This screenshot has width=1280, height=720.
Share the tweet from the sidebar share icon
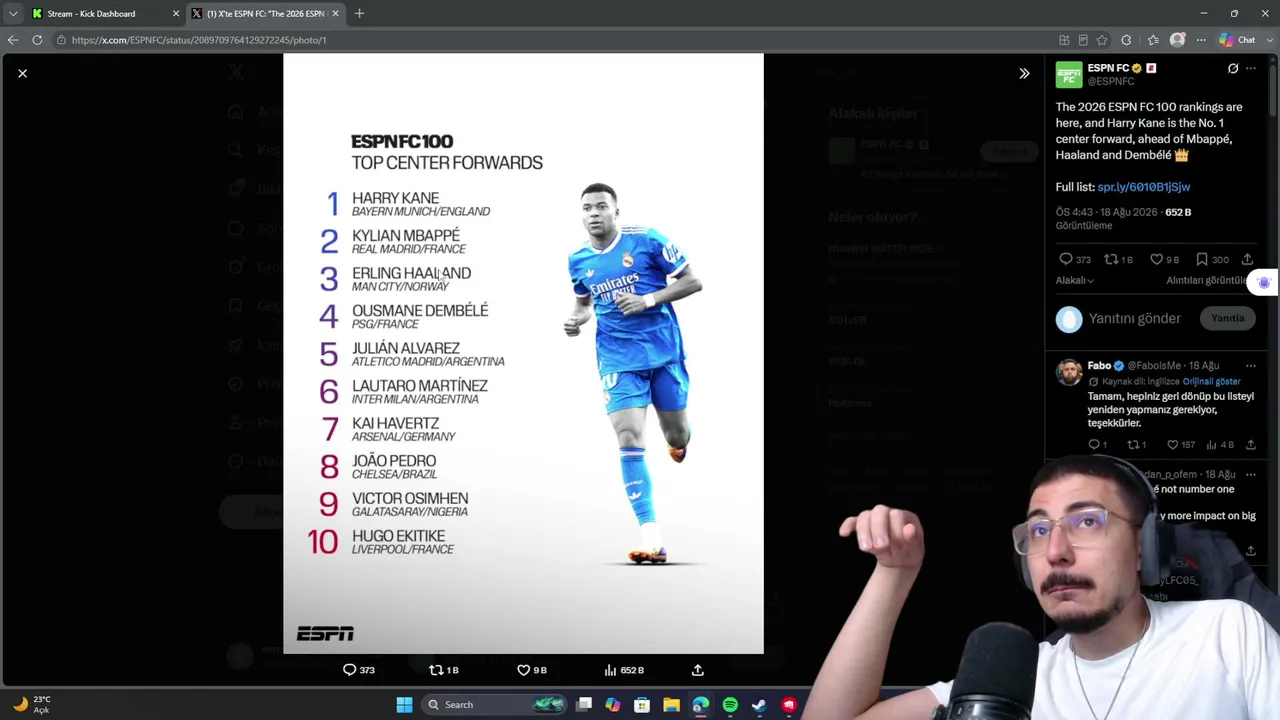[x=1247, y=259]
